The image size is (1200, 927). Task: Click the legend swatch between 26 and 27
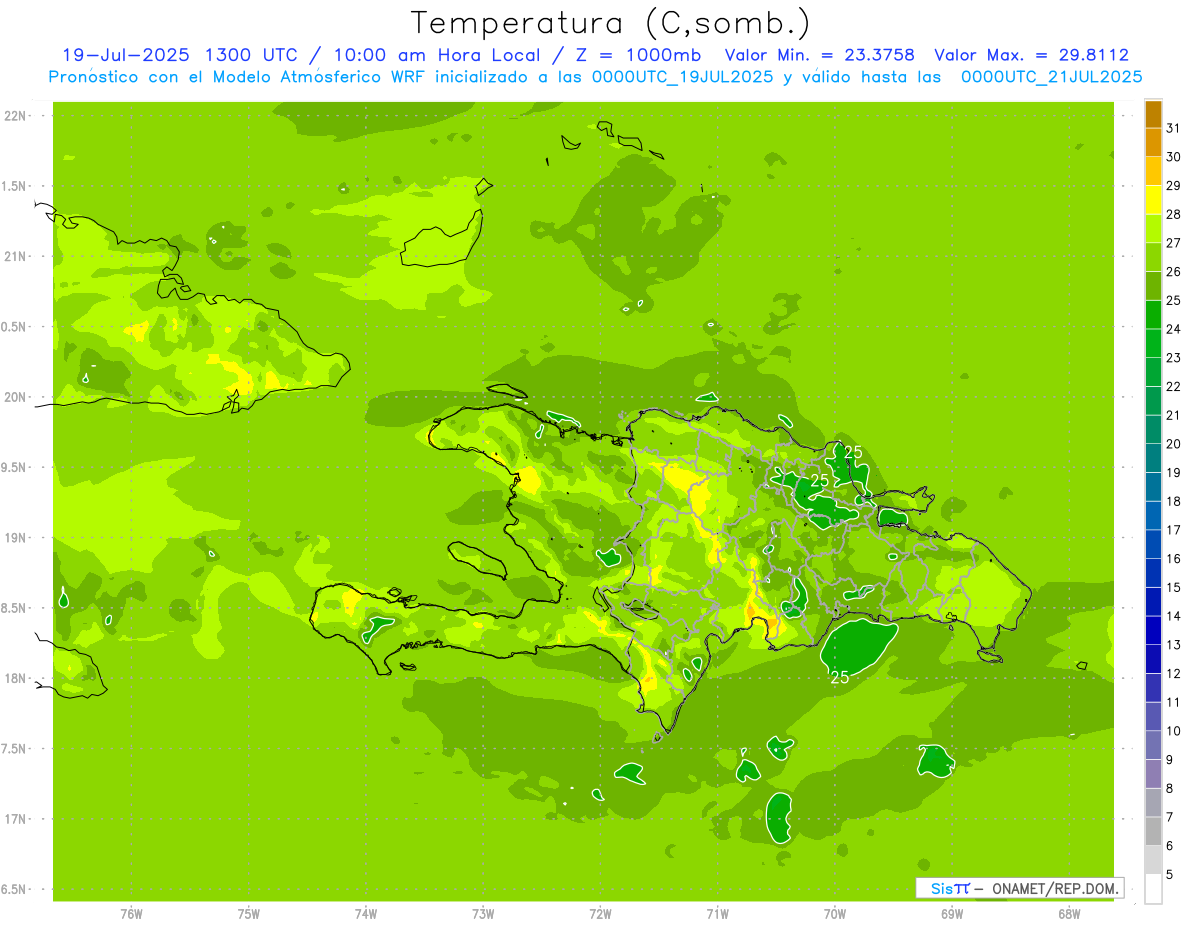pos(1153,258)
